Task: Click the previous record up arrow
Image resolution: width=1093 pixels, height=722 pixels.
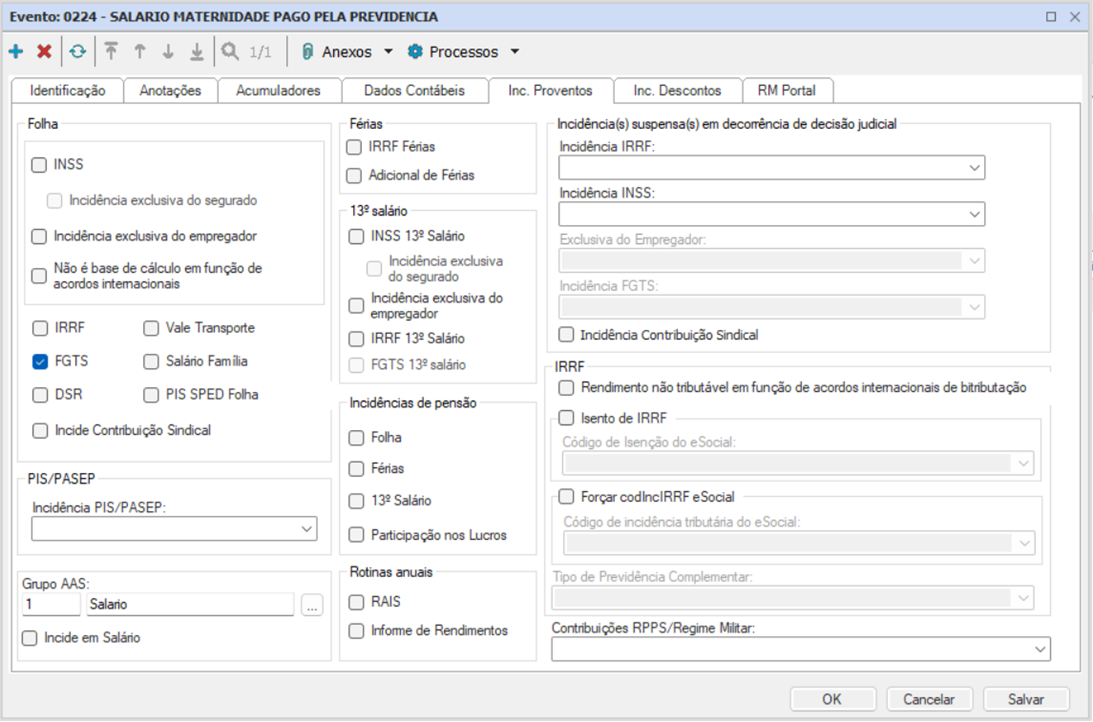Action: click(140, 51)
